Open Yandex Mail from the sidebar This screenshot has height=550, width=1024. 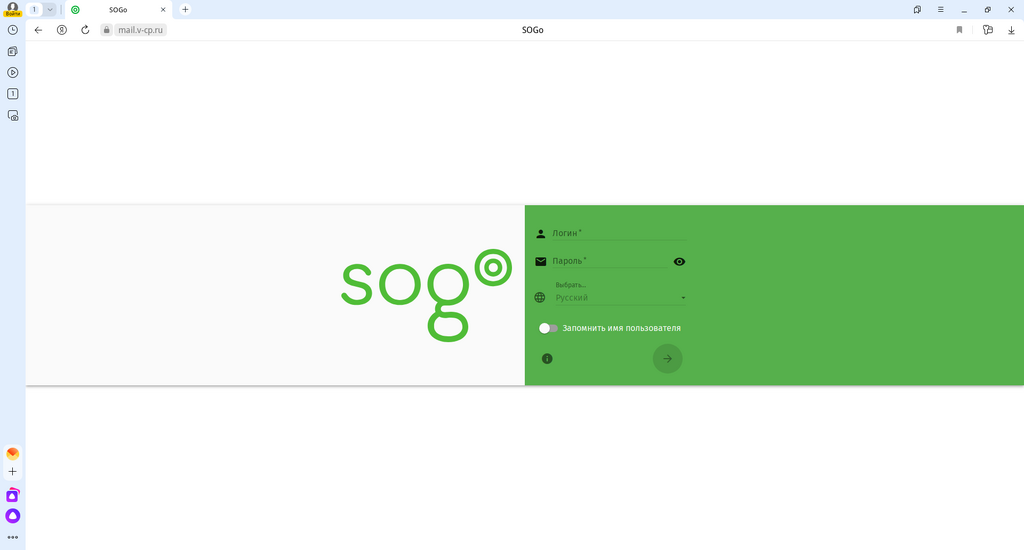(13, 453)
